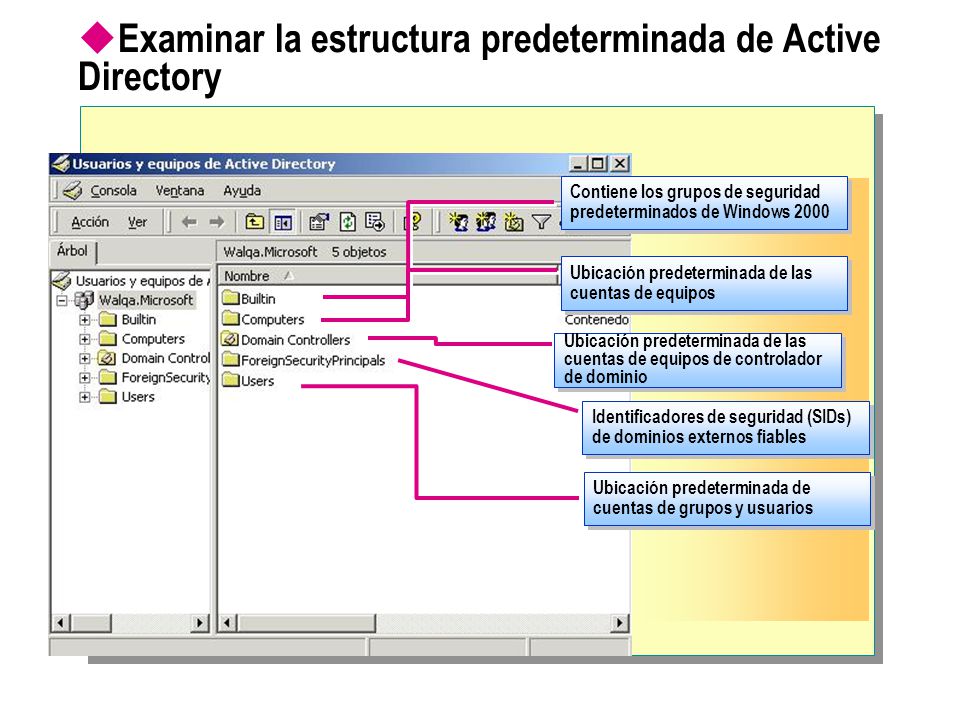Select Users in the tree pane
Viewport: 960px width, 720px height.
138,397
